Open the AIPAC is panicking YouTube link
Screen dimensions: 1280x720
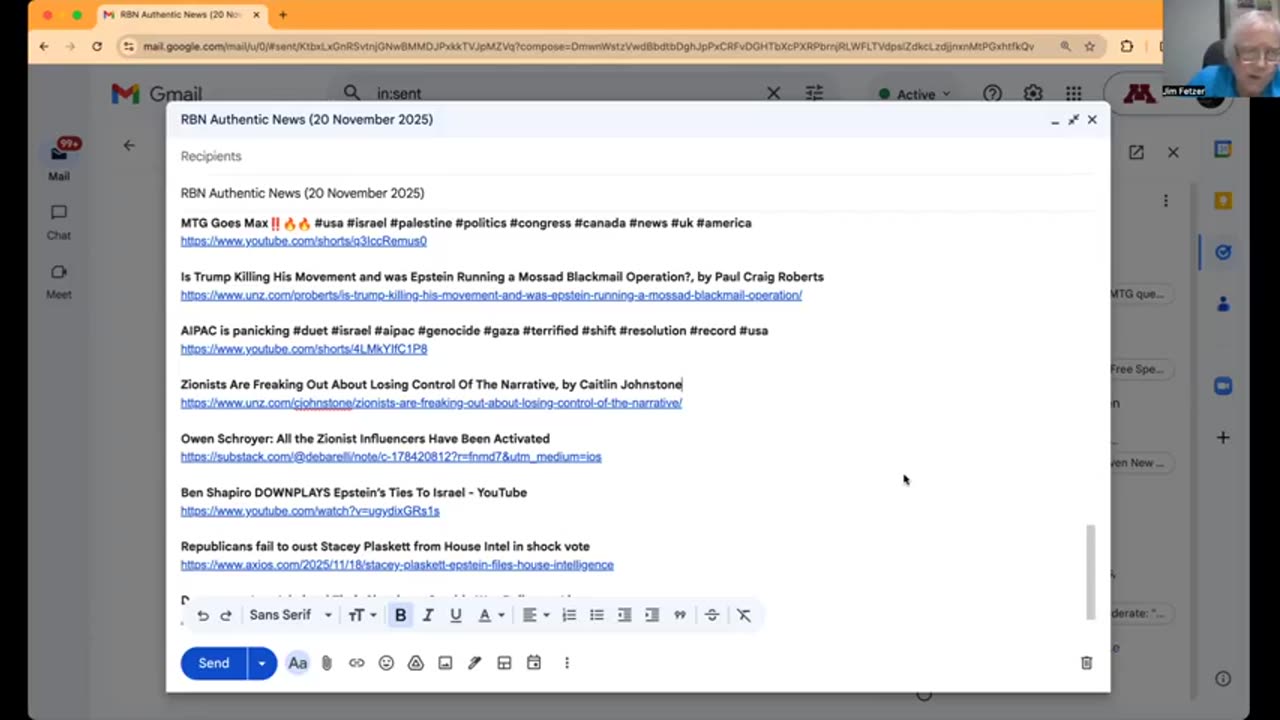tap(304, 349)
